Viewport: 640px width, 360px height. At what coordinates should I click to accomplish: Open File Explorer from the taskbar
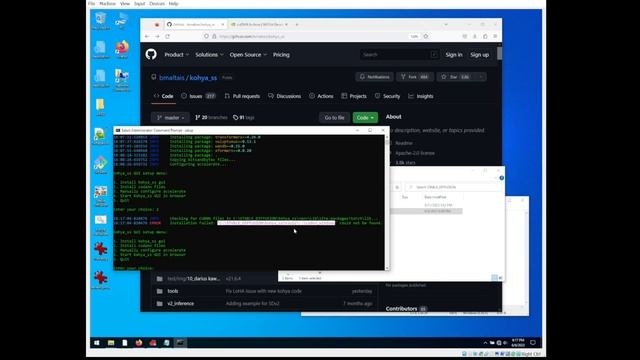pos(111,343)
